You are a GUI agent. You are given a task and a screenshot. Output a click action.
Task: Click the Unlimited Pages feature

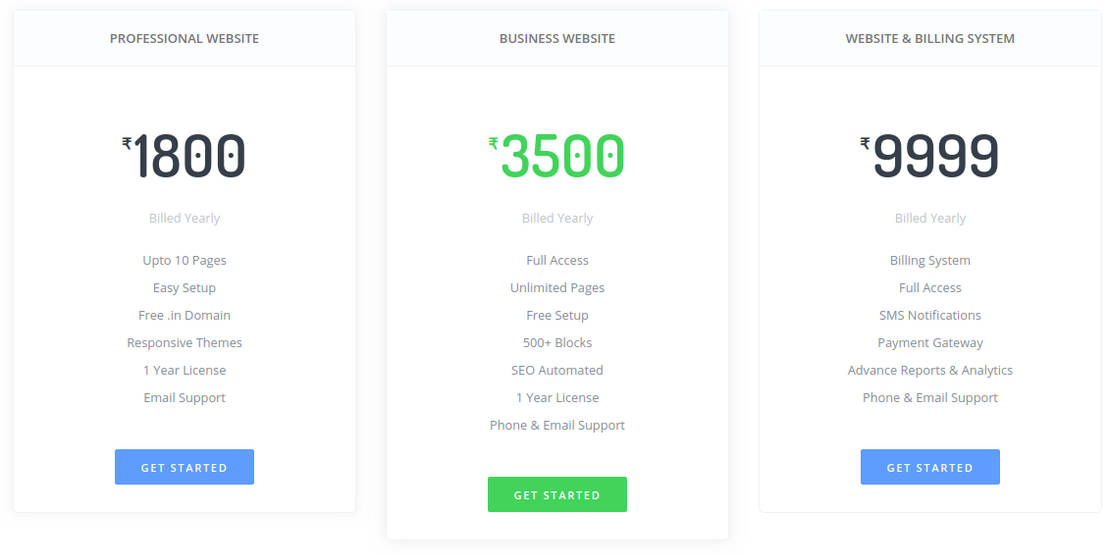point(557,288)
